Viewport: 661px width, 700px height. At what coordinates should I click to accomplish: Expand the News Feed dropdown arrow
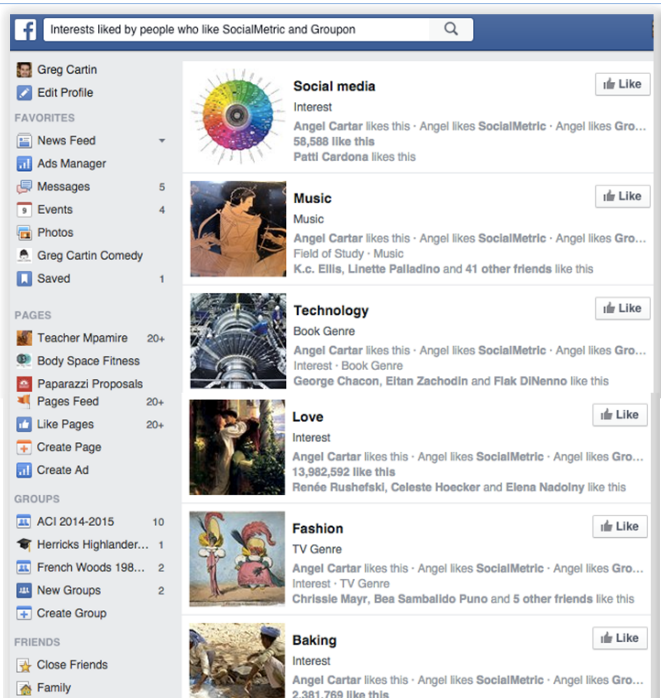coord(162,141)
